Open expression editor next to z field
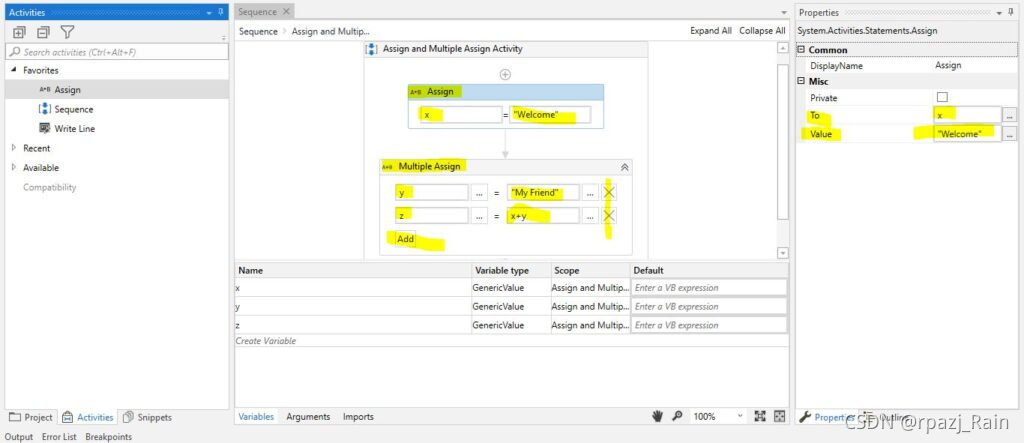Viewport: 1024px width, 443px height. [x=479, y=216]
